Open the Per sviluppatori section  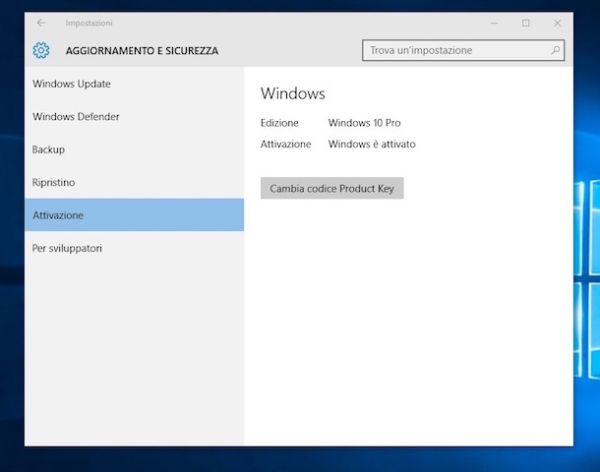coord(67,248)
